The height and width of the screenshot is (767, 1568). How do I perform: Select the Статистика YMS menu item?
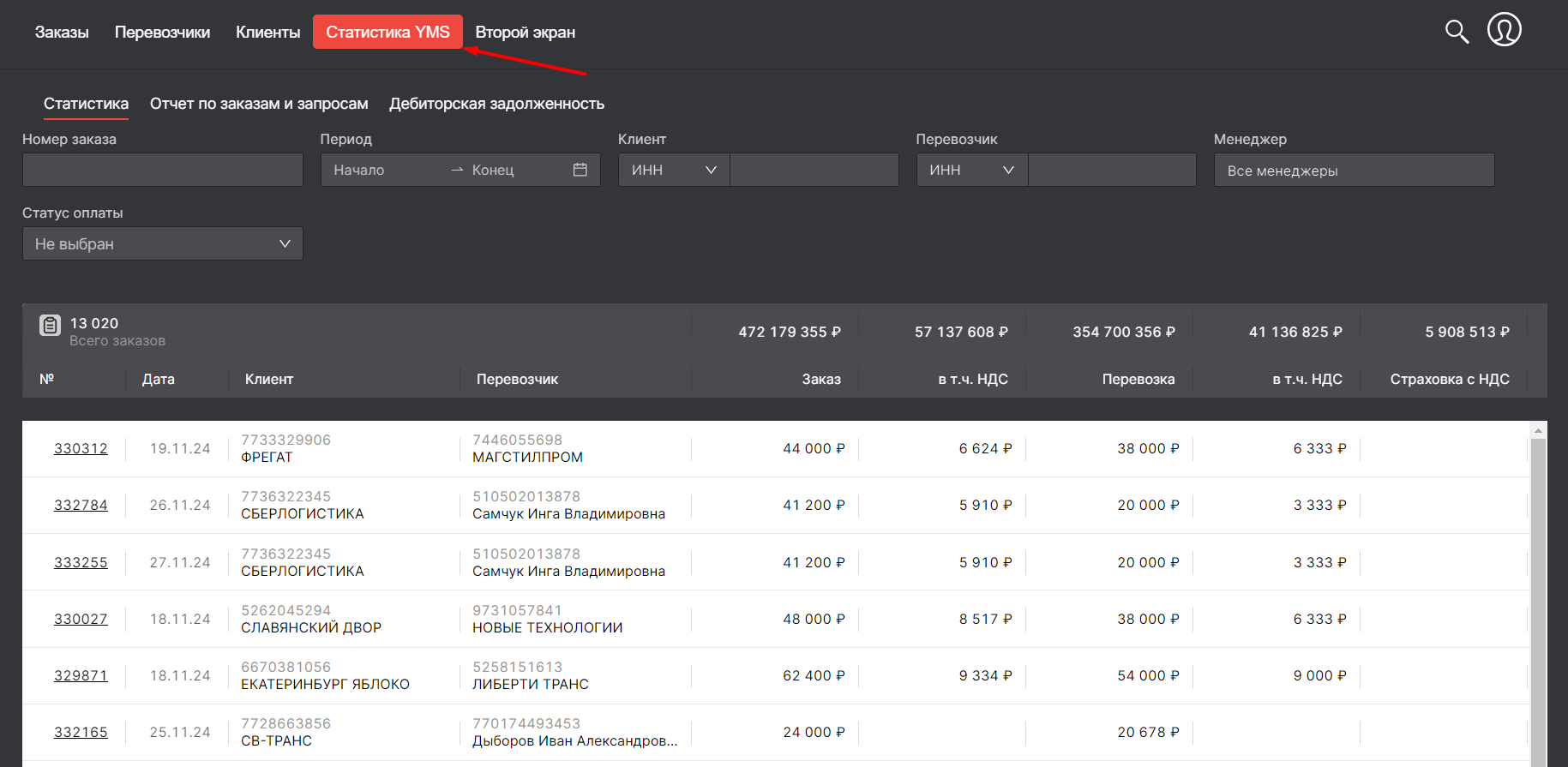387,32
